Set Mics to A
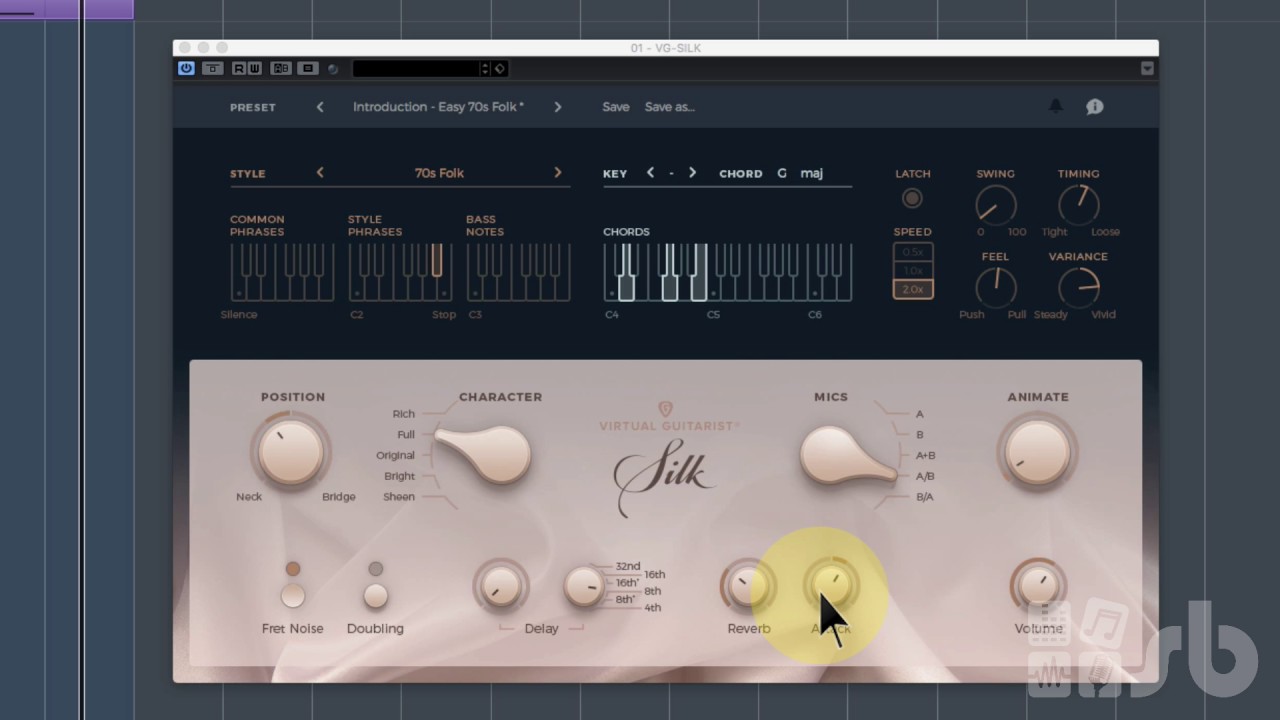 click(x=920, y=414)
